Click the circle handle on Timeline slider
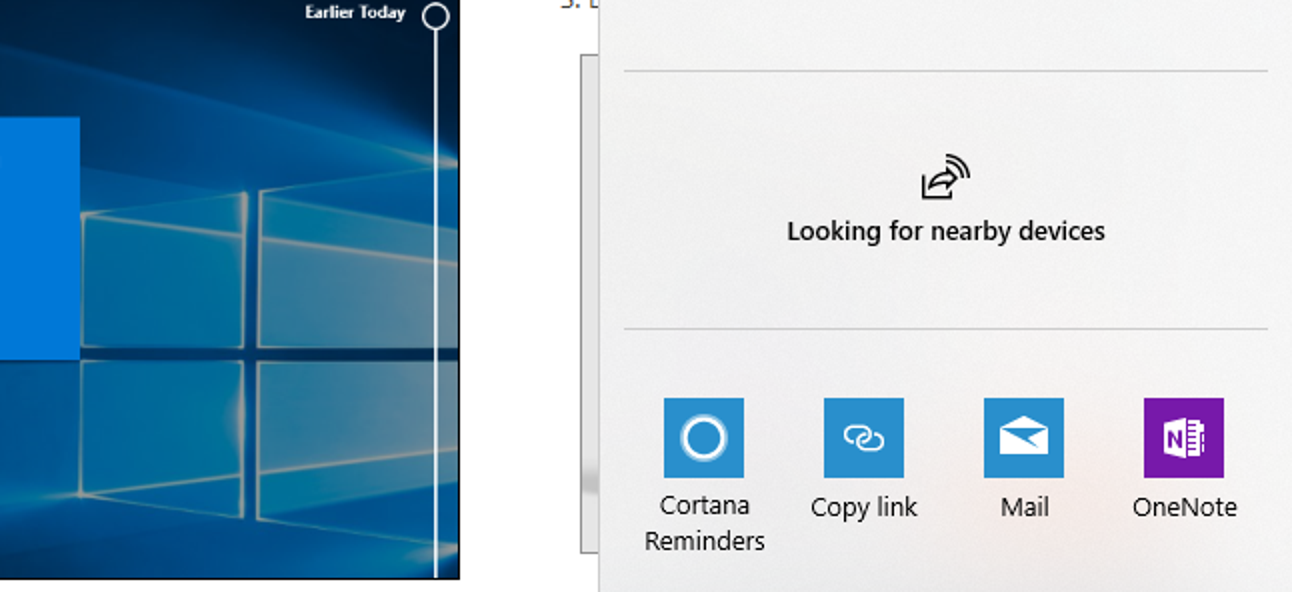Image resolution: width=1292 pixels, height=592 pixels. pos(435,16)
